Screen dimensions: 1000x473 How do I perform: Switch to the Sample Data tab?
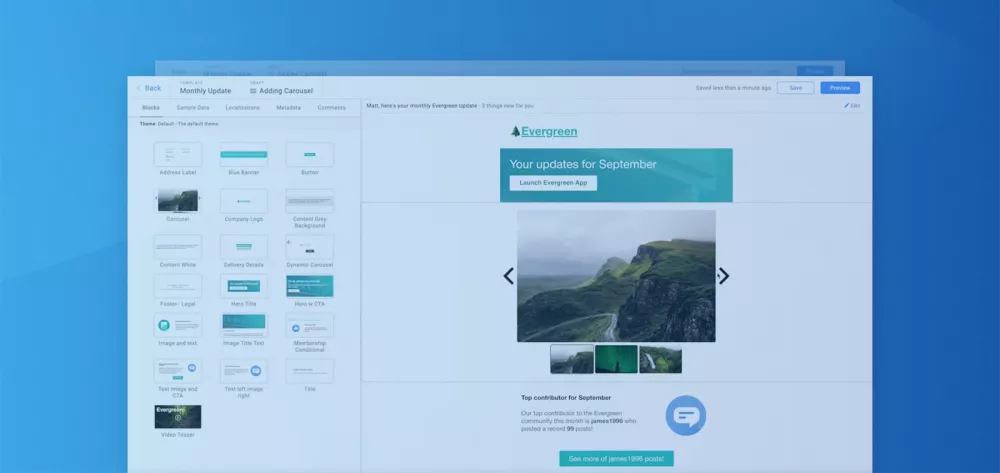[x=193, y=108]
